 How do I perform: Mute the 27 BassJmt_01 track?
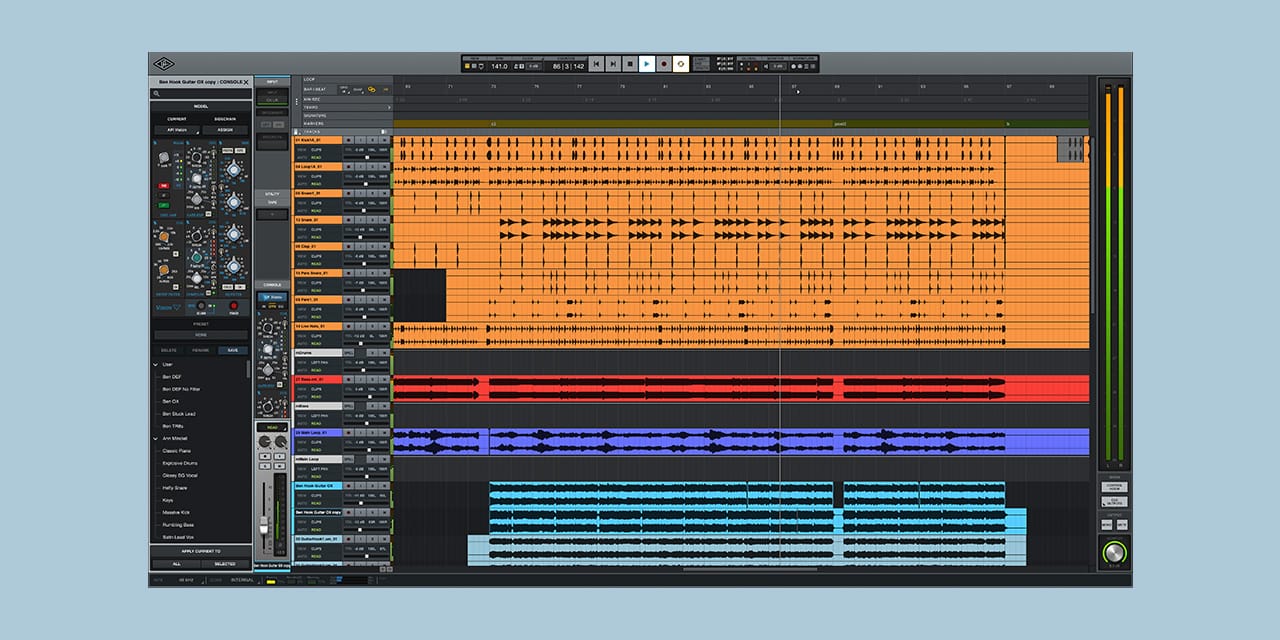[384, 379]
